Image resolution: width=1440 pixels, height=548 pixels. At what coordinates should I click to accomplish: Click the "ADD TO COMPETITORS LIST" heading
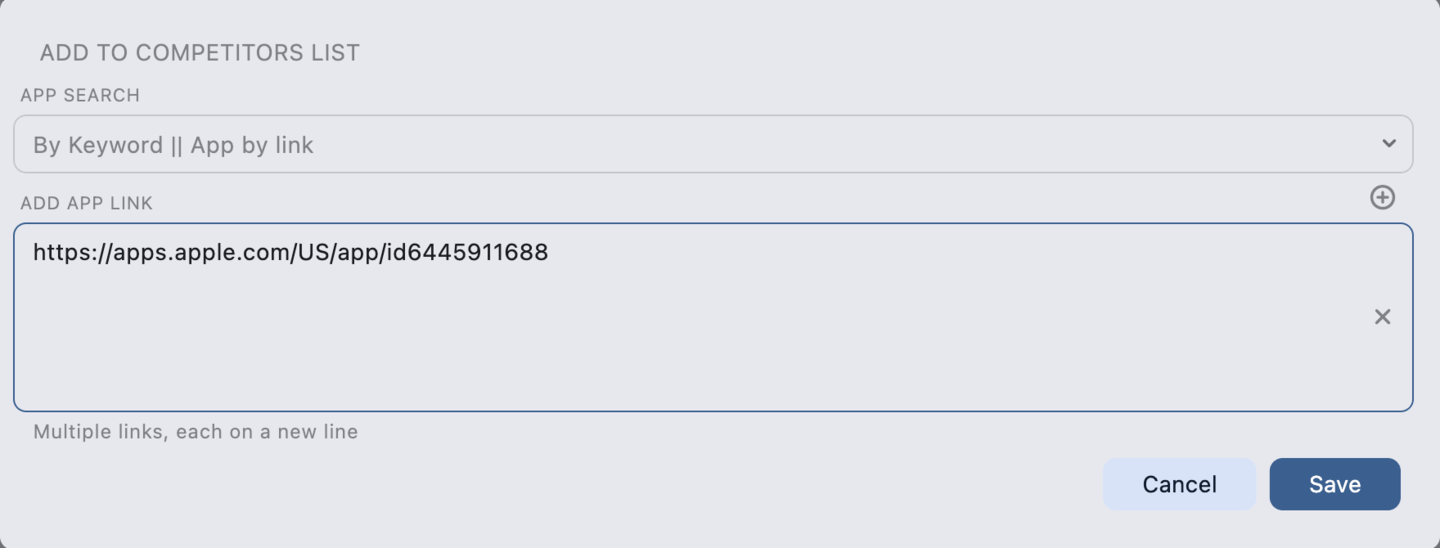click(199, 53)
